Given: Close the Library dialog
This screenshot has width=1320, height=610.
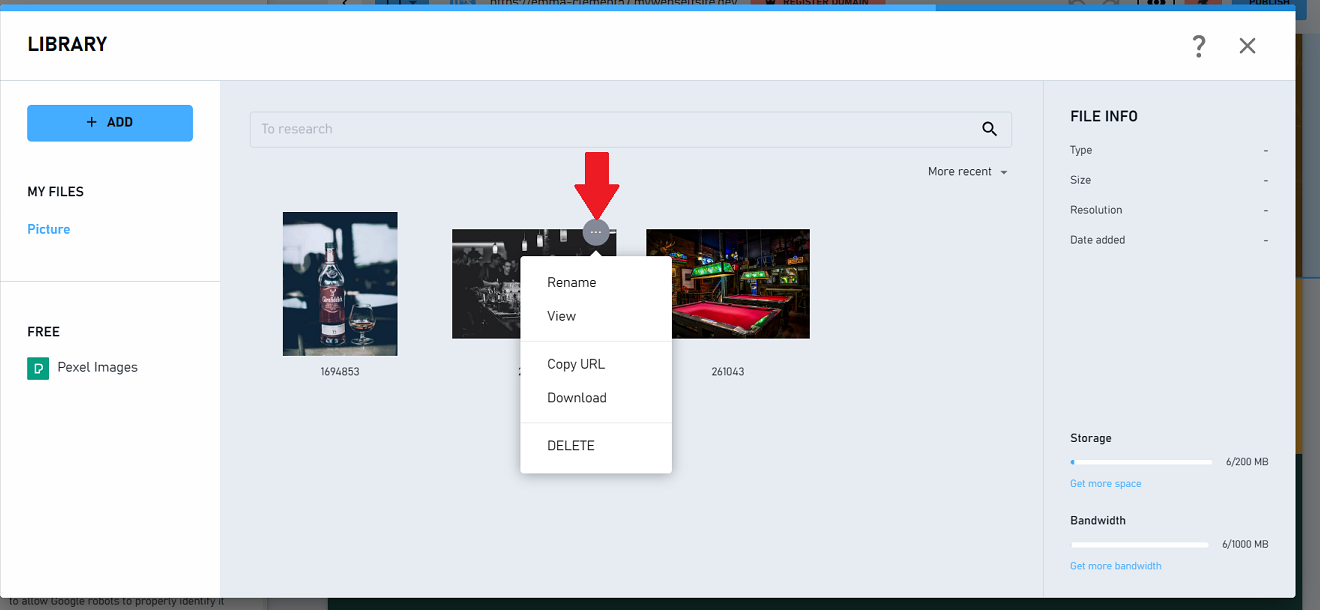Looking at the screenshot, I should (1247, 46).
